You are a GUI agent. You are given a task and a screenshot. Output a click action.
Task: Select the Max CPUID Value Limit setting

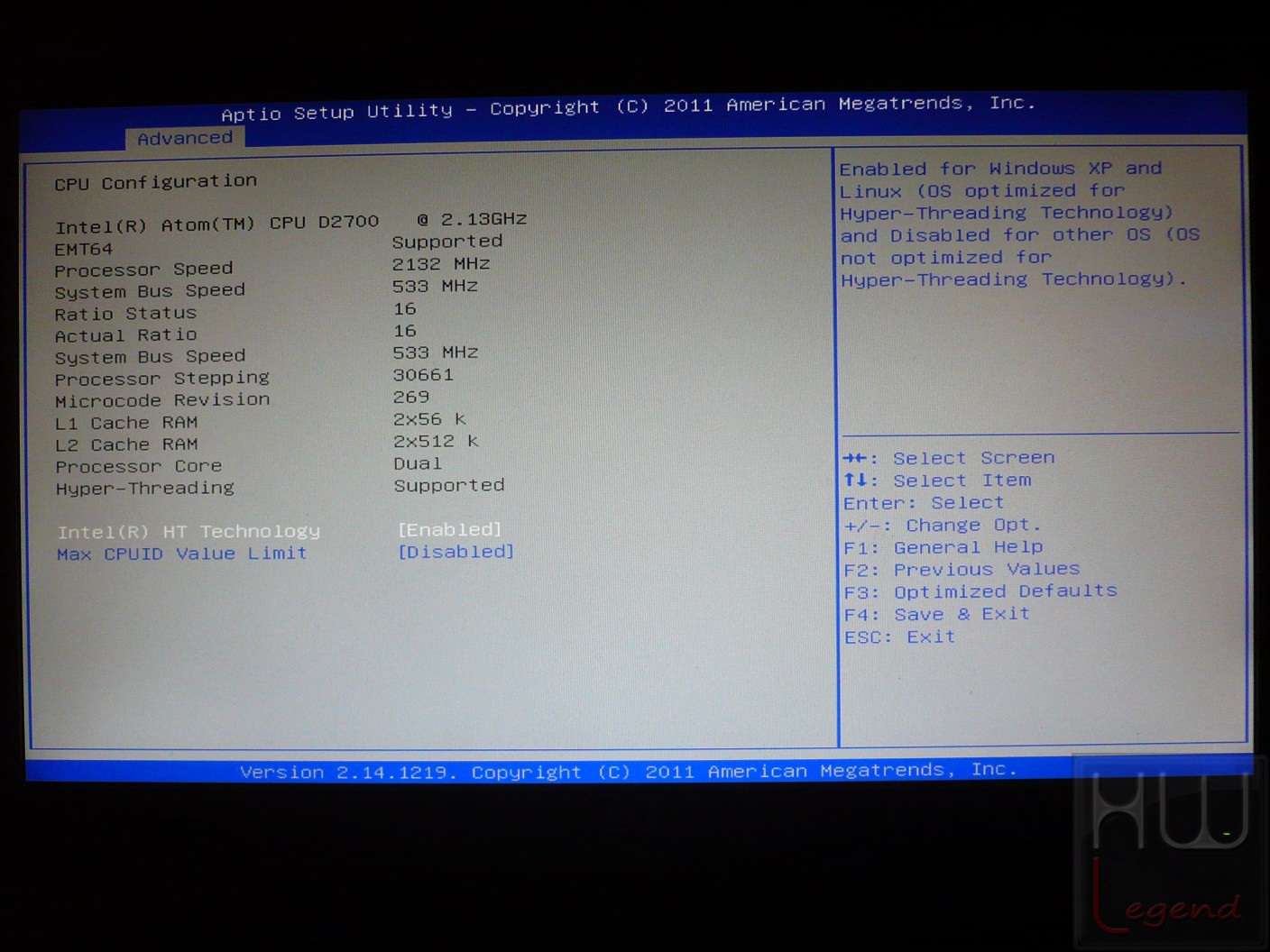181,554
